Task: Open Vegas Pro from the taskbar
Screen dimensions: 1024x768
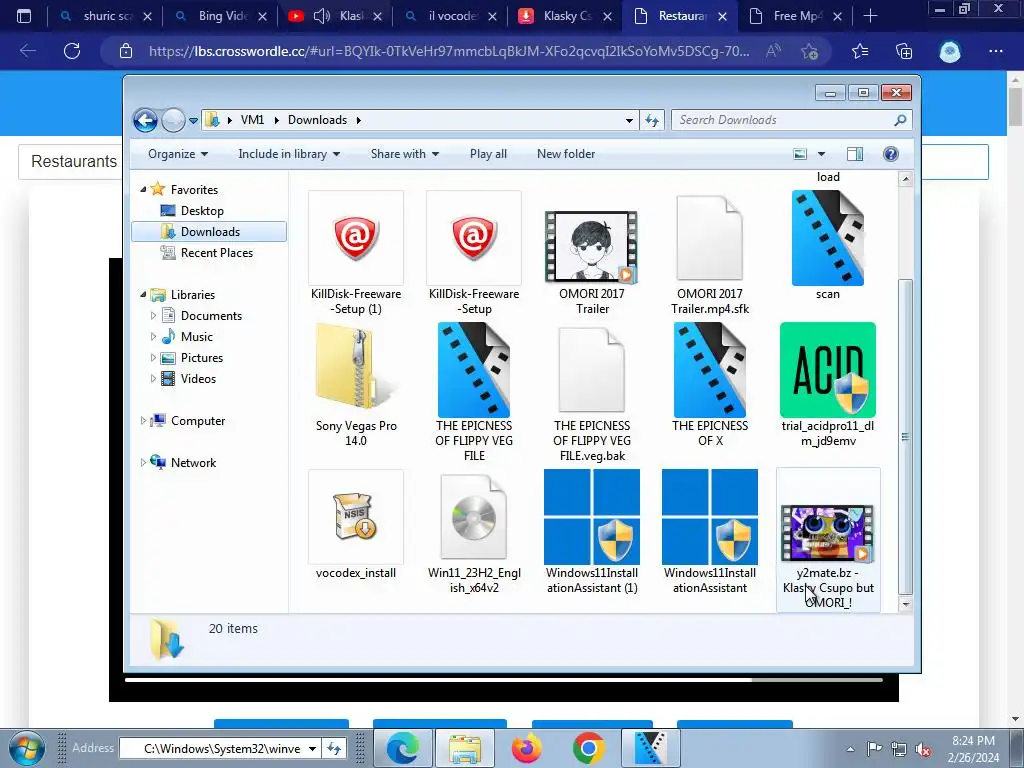Action: pos(650,748)
